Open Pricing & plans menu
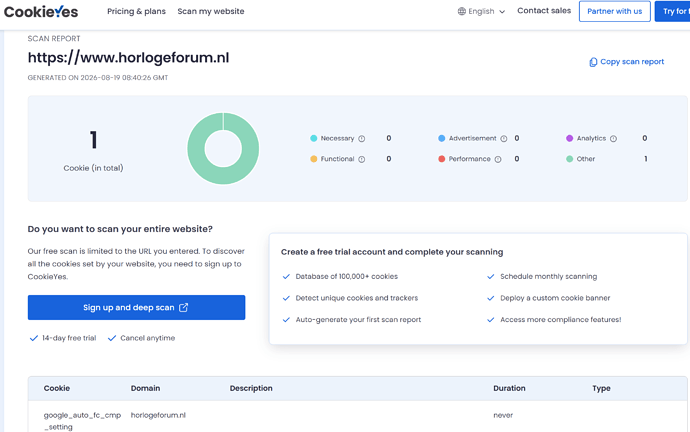The height and width of the screenshot is (432, 690). 136,11
